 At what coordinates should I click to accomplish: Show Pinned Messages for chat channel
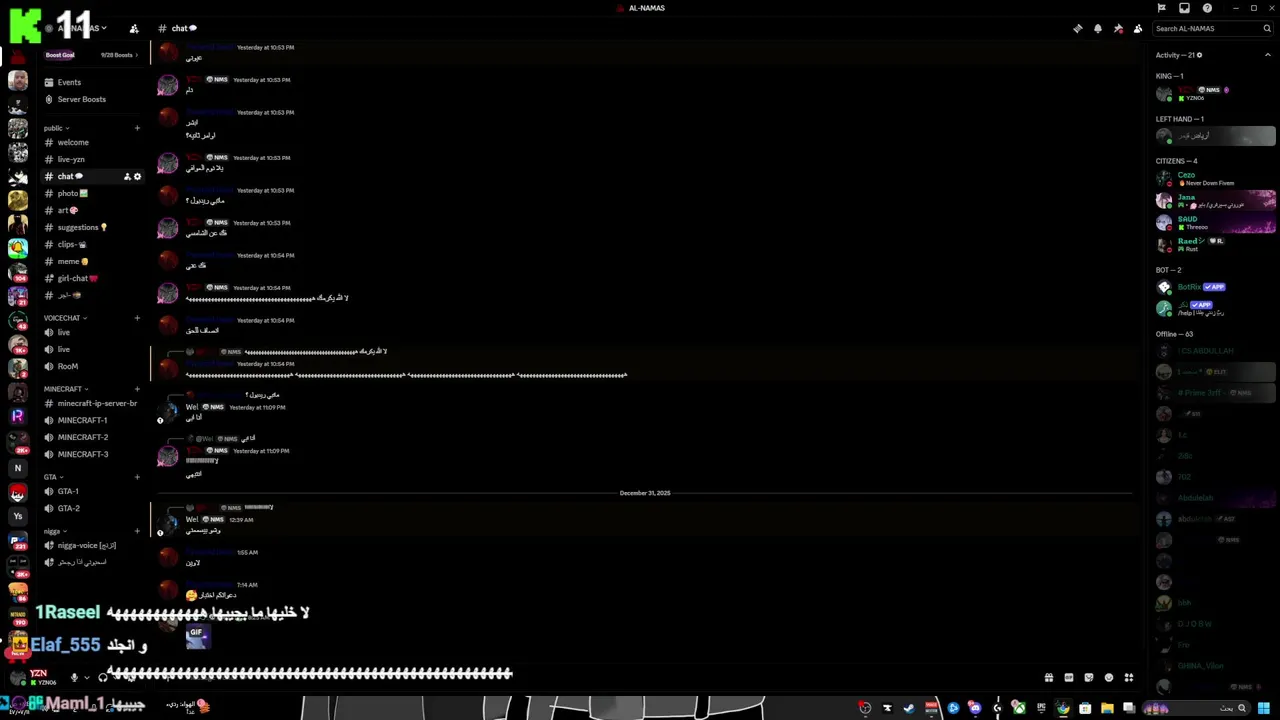(1118, 29)
